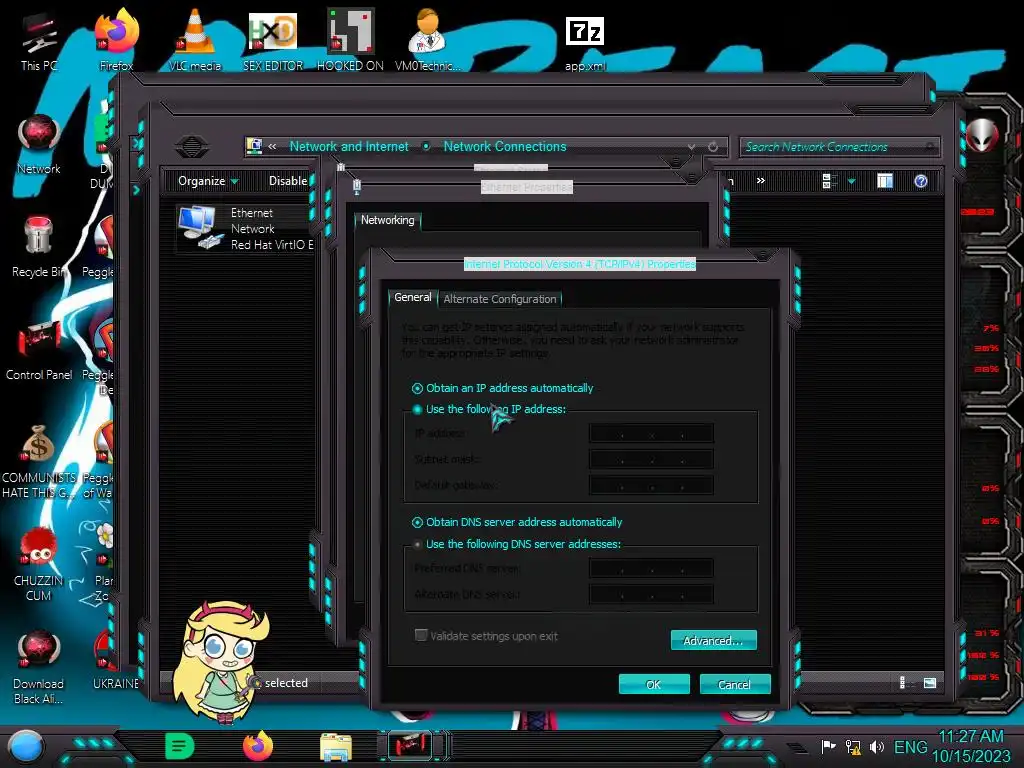
Task: Open the view options dropdown arrow
Action: coord(852,181)
